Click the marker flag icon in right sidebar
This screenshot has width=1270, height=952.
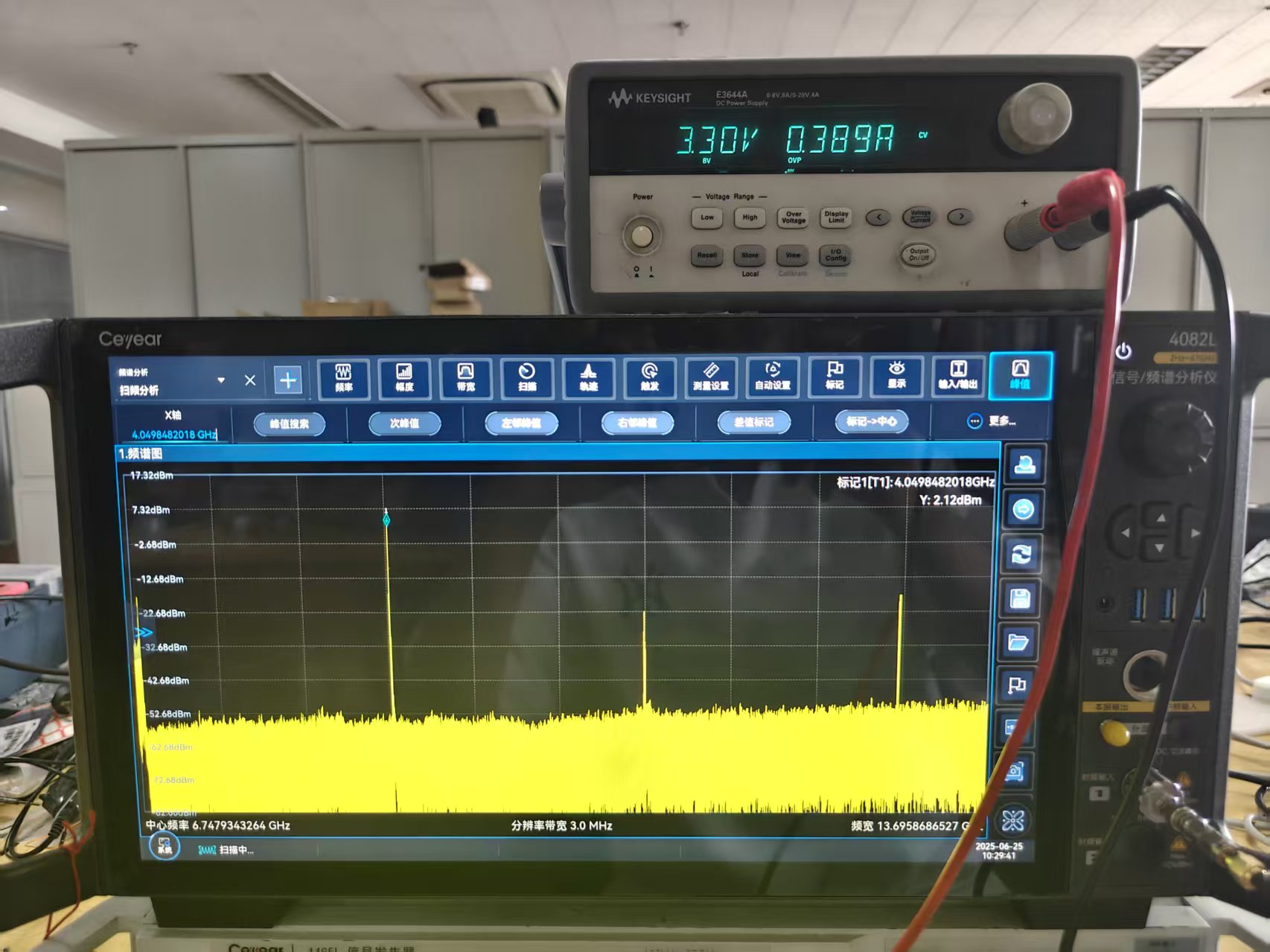(x=1017, y=685)
